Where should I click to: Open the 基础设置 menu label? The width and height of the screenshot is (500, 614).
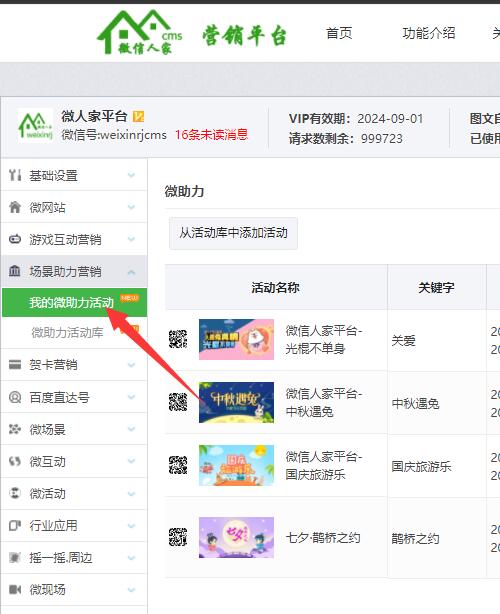(x=54, y=175)
